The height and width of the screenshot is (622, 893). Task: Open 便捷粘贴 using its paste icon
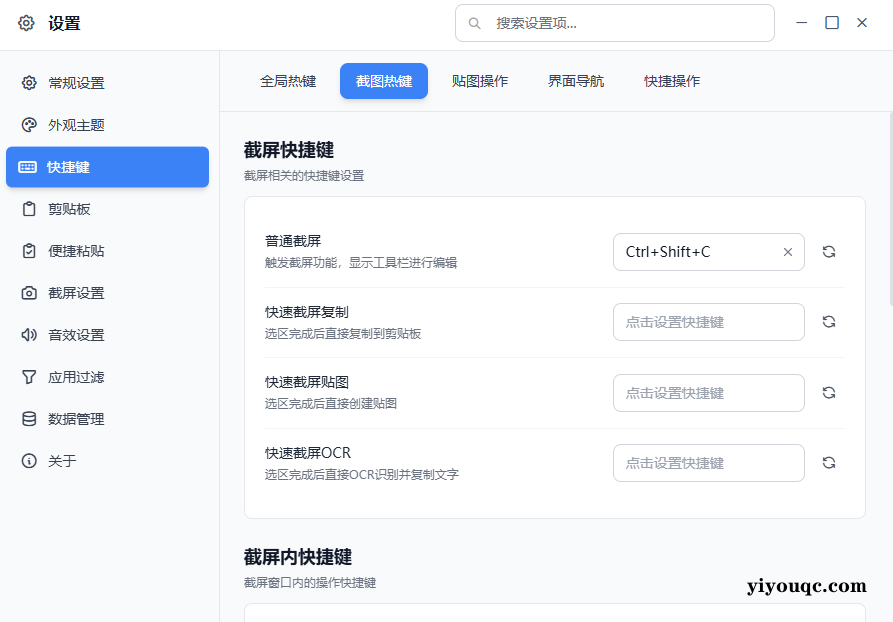coord(30,251)
